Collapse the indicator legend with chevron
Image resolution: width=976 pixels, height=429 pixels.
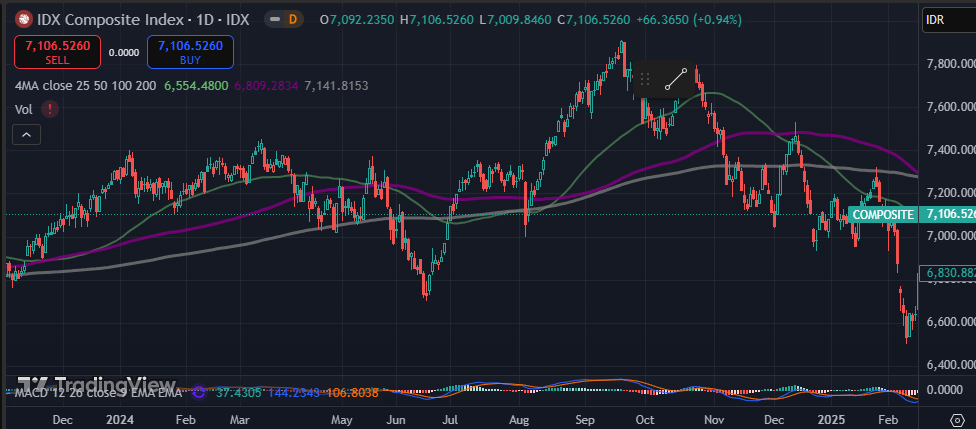coord(26,135)
